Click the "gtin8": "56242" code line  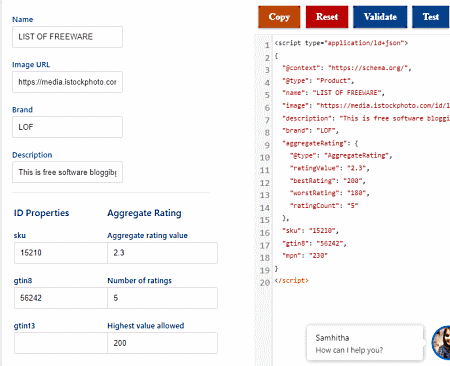(314, 243)
